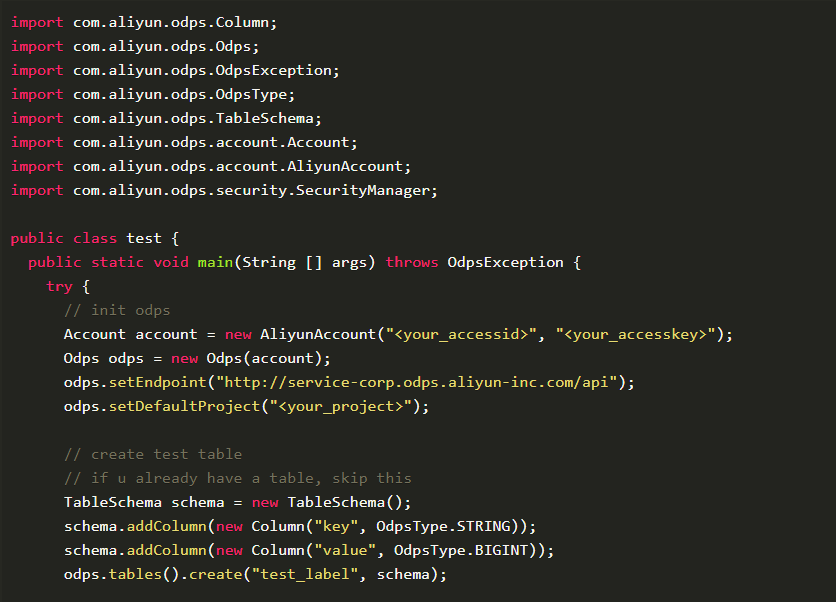Click the SecurityManager import line

[x=224, y=190]
